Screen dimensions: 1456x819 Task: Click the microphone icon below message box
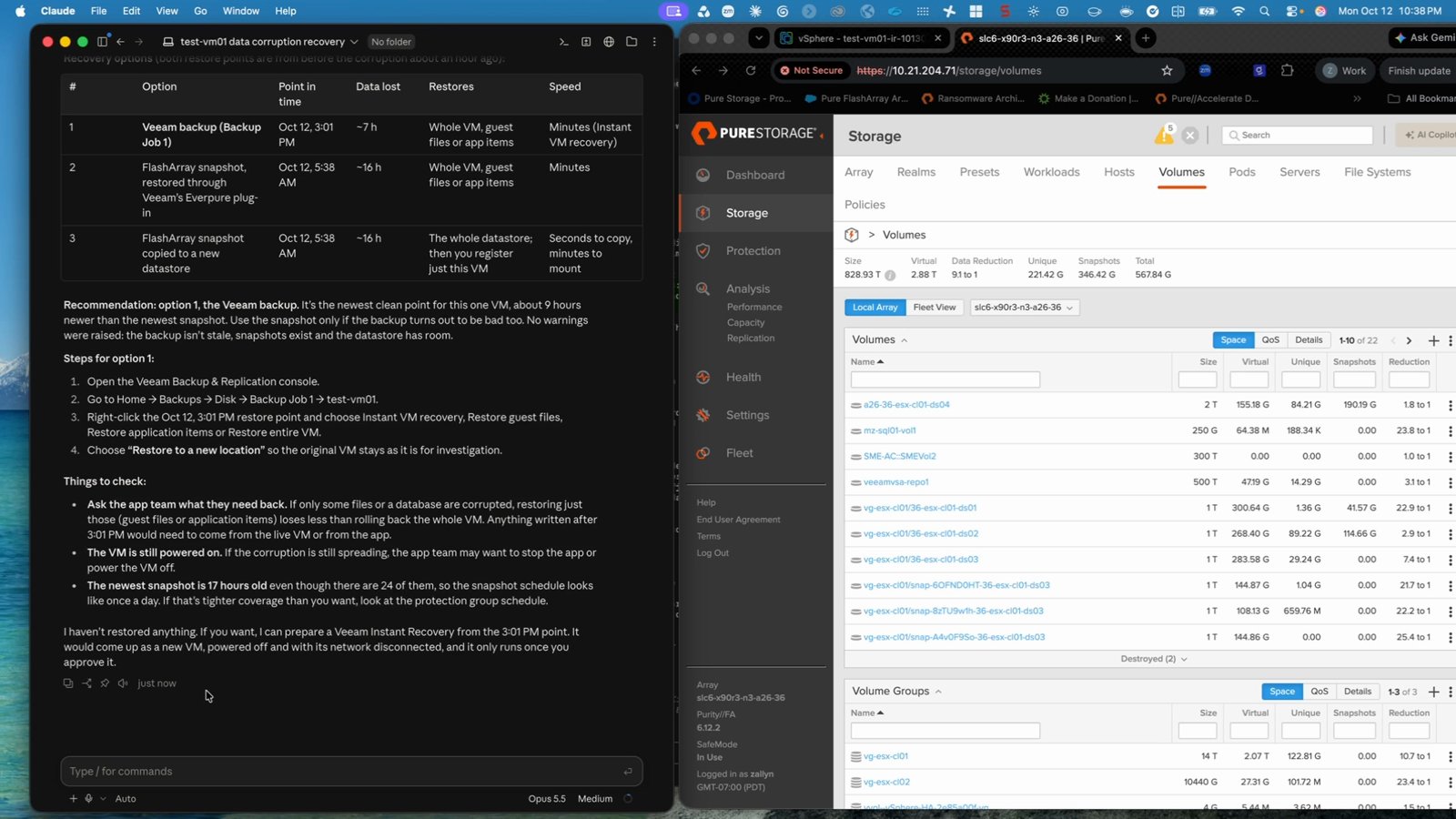[x=88, y=799]
